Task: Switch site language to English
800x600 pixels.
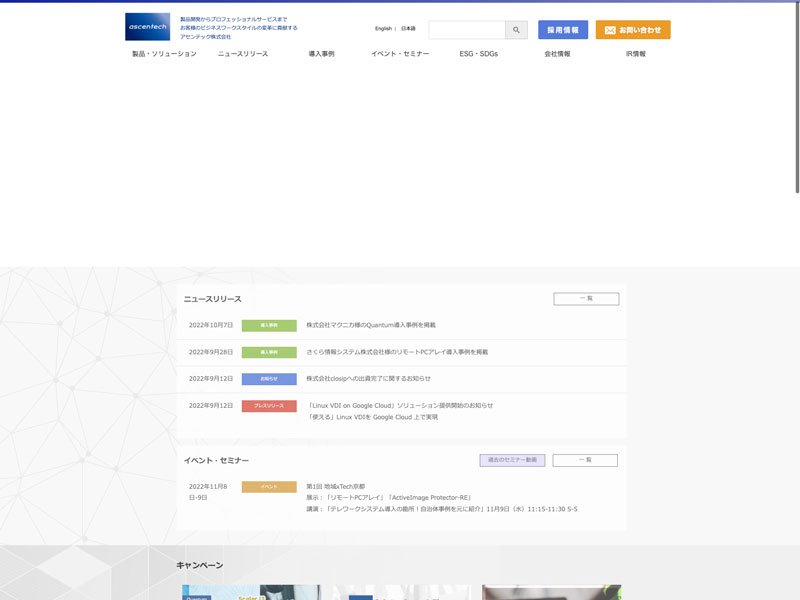Action: coord(383,29)
